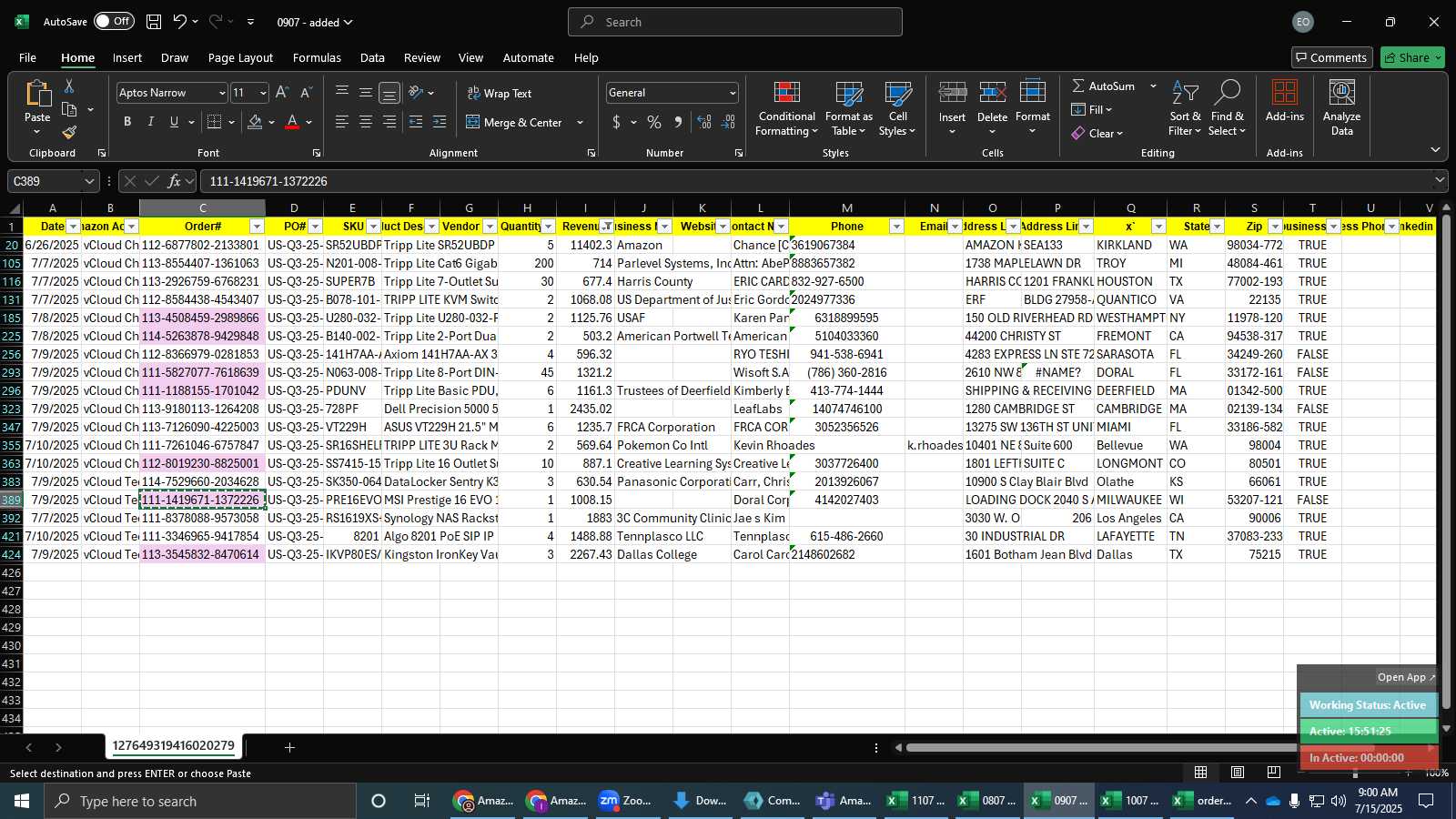
Task: Click the Format Painter brush icon
Action: 69,132
